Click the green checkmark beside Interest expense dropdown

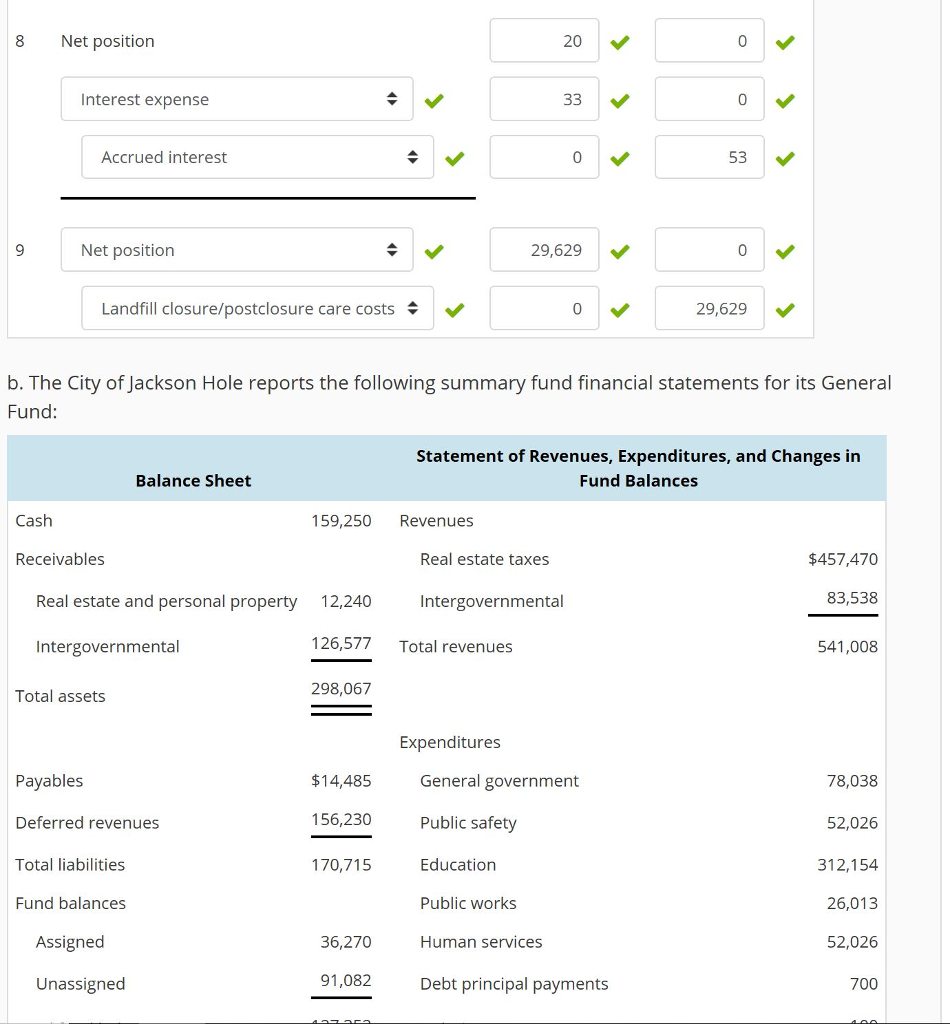[434, 99]
